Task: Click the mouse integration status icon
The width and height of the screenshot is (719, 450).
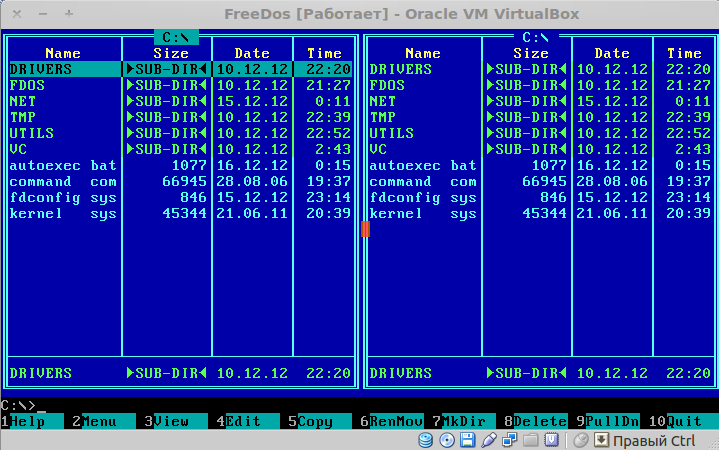Action: [x=581, y=440]
